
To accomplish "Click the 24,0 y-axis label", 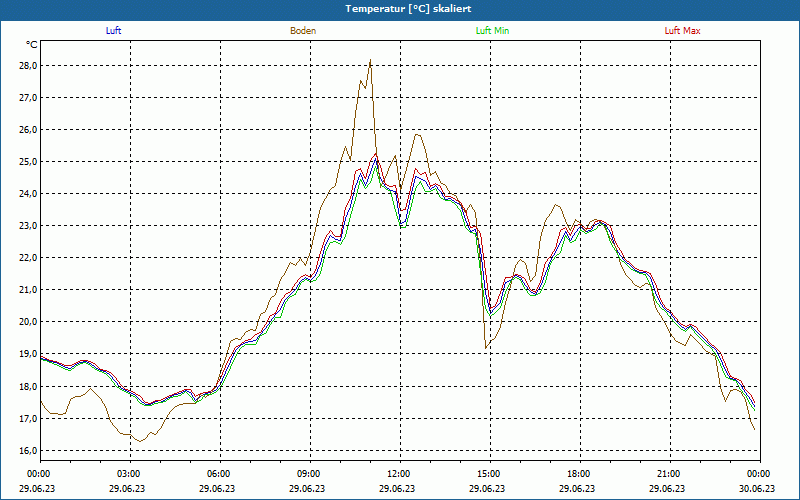I will click(x=28, y=194).
